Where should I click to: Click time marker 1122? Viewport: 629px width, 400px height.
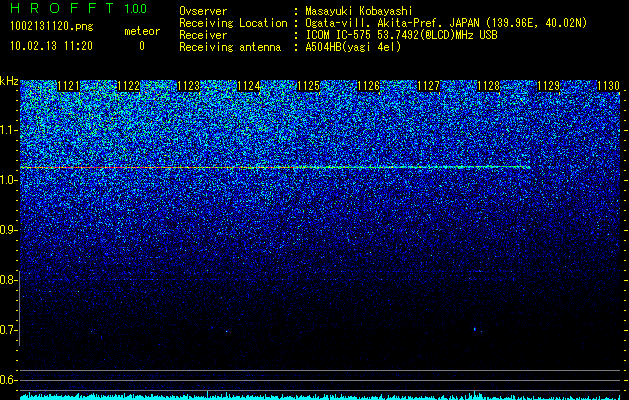coord(128,86)
